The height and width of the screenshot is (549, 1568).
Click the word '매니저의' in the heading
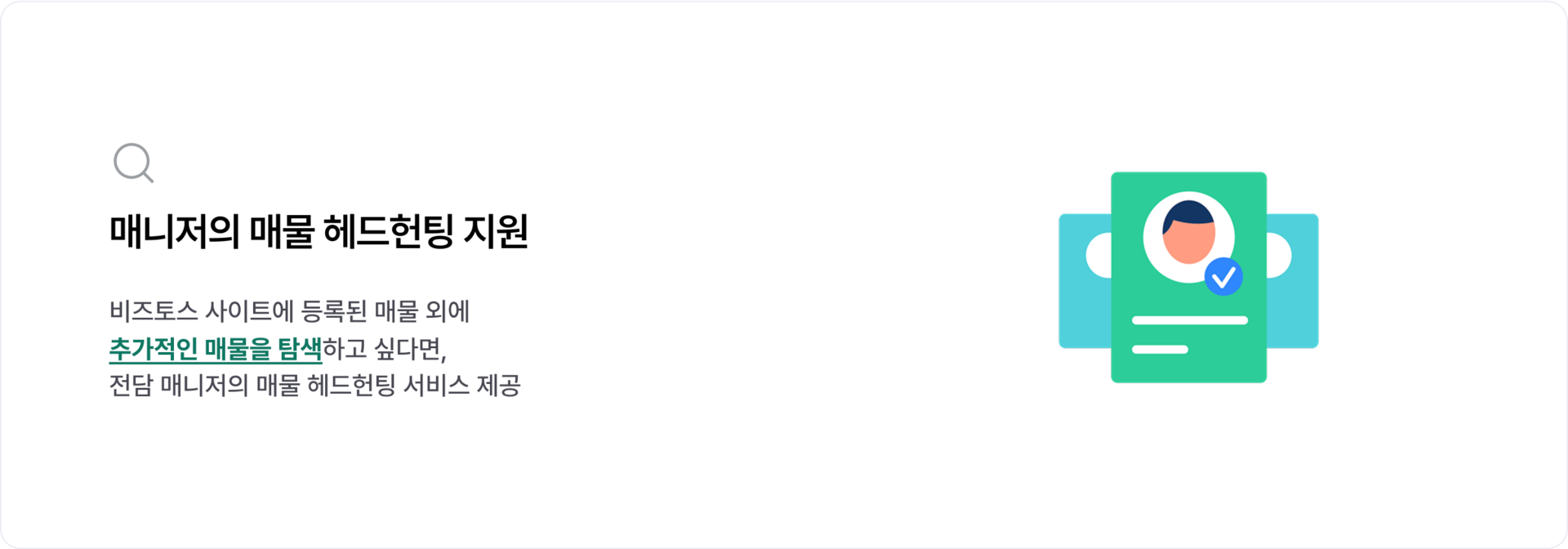[174, 231]
